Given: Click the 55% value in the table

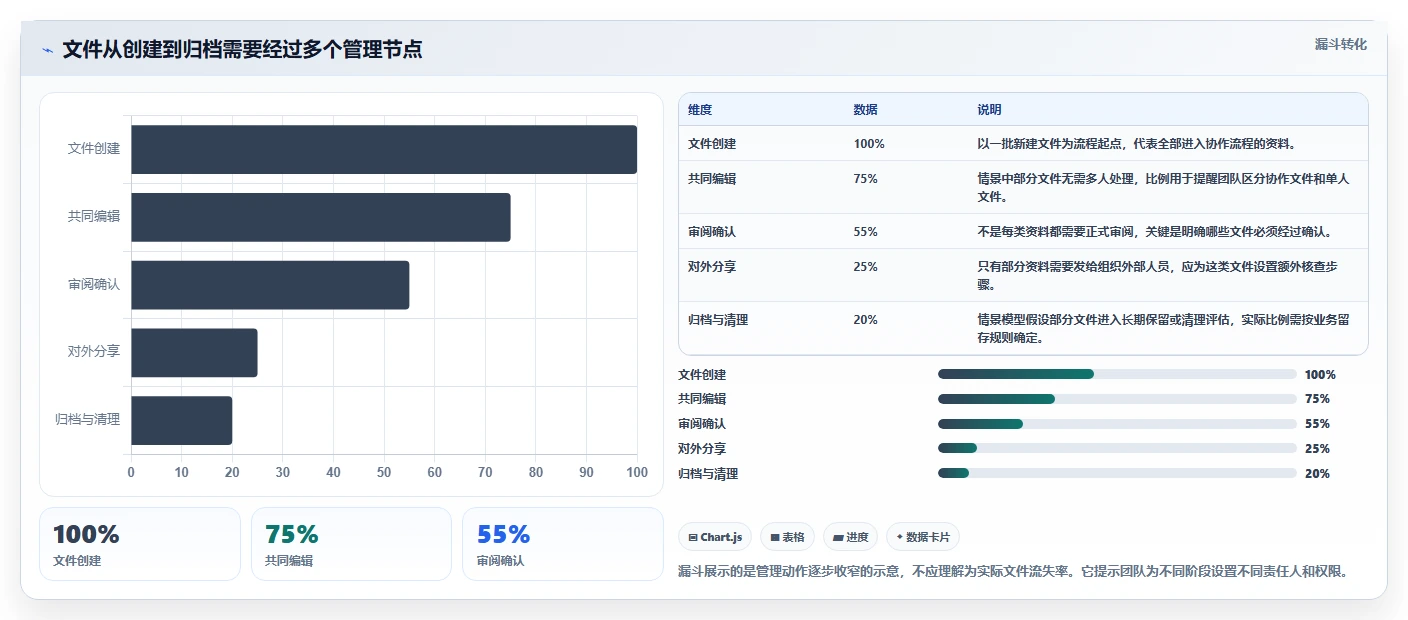Looking at the screenshot, I should click(x=865, y=232).
